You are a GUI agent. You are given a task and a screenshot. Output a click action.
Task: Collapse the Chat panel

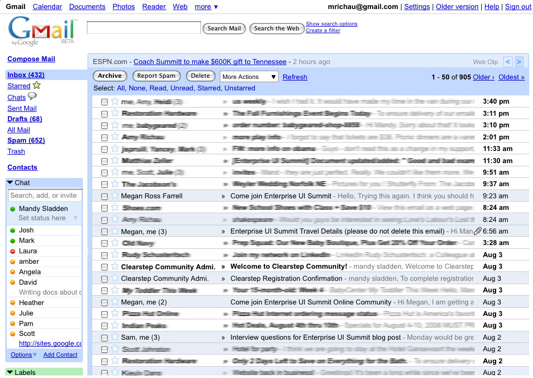10,183
